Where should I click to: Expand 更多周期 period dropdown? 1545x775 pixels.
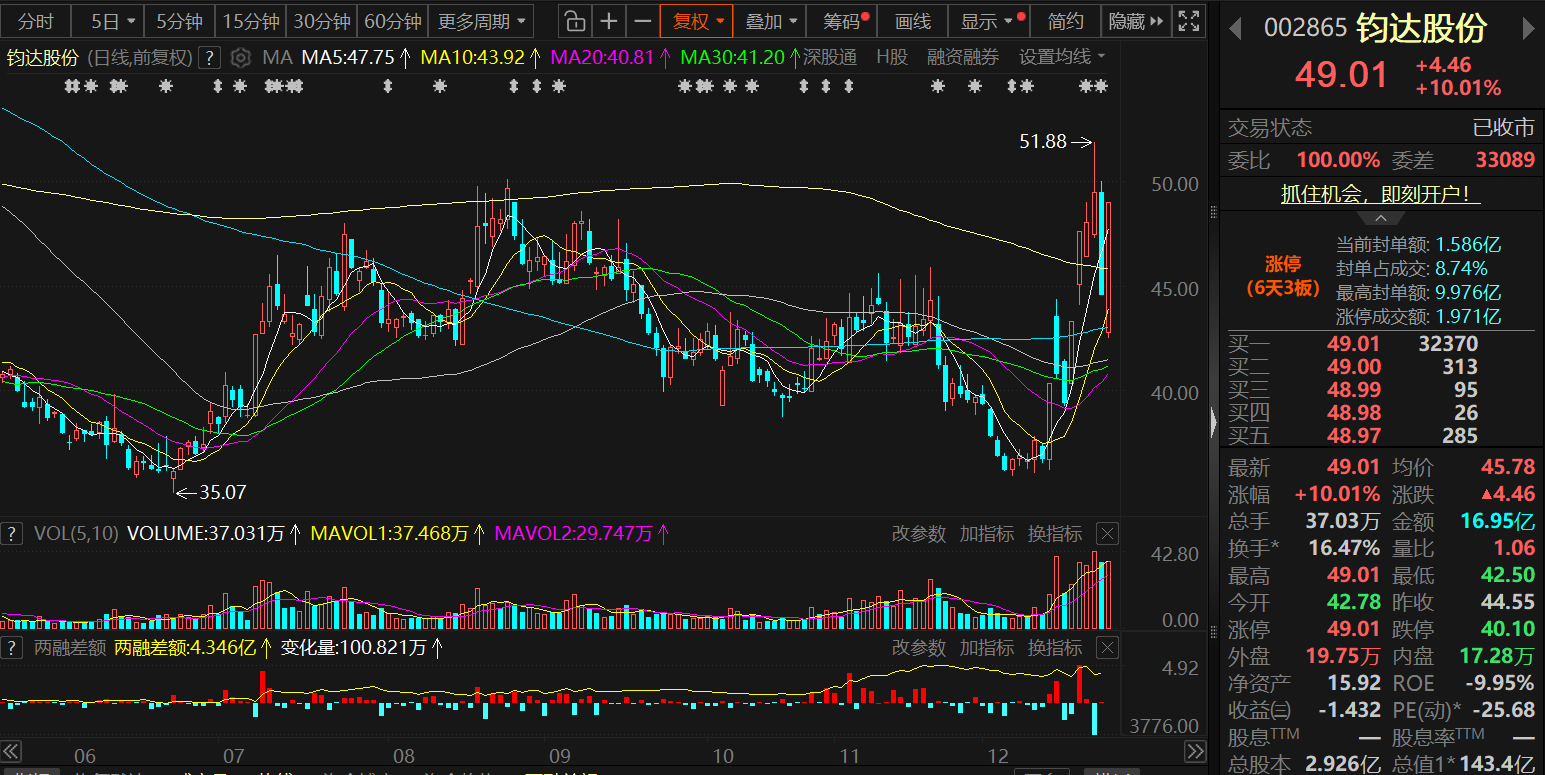point(481,21)
